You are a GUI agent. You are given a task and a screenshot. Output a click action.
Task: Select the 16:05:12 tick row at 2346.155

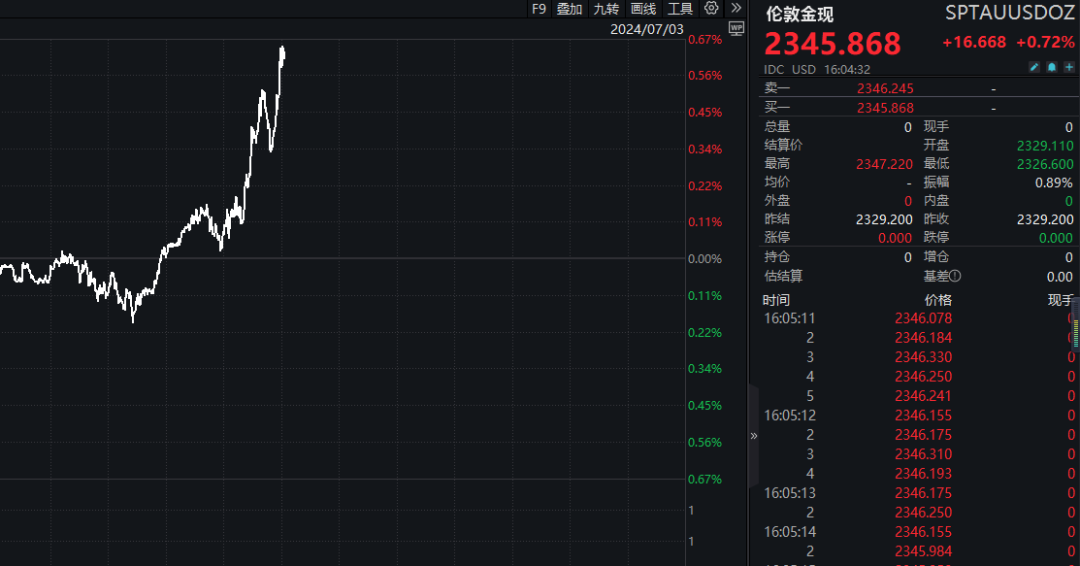point(922,415)
